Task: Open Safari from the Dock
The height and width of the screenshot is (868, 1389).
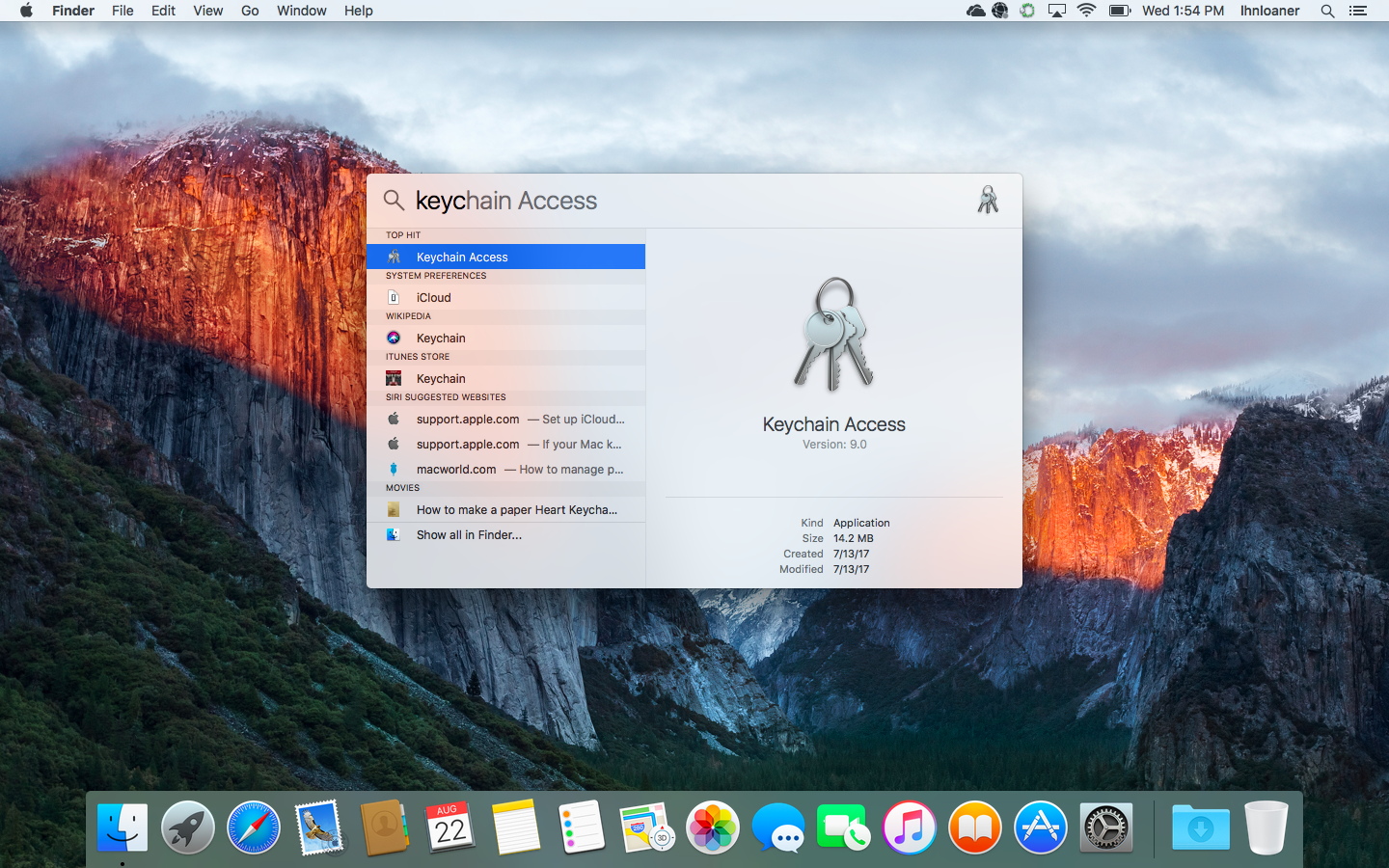Action: [254, 827]
